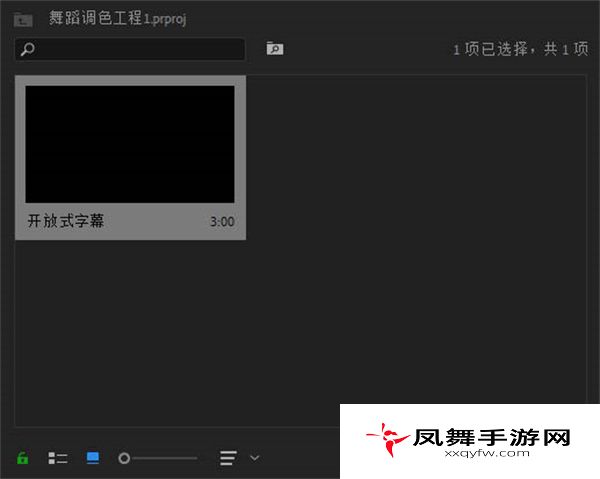Toggle the green project lock icon
Image resolution: width=600 pixels, height=479 pixels.
click(x=23, y=458)
